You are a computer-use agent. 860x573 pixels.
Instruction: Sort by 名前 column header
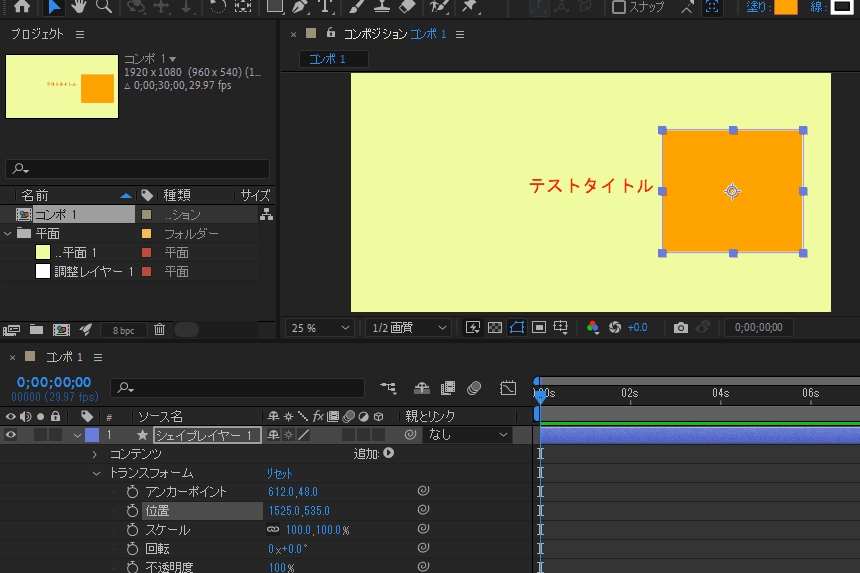(35, 195)
